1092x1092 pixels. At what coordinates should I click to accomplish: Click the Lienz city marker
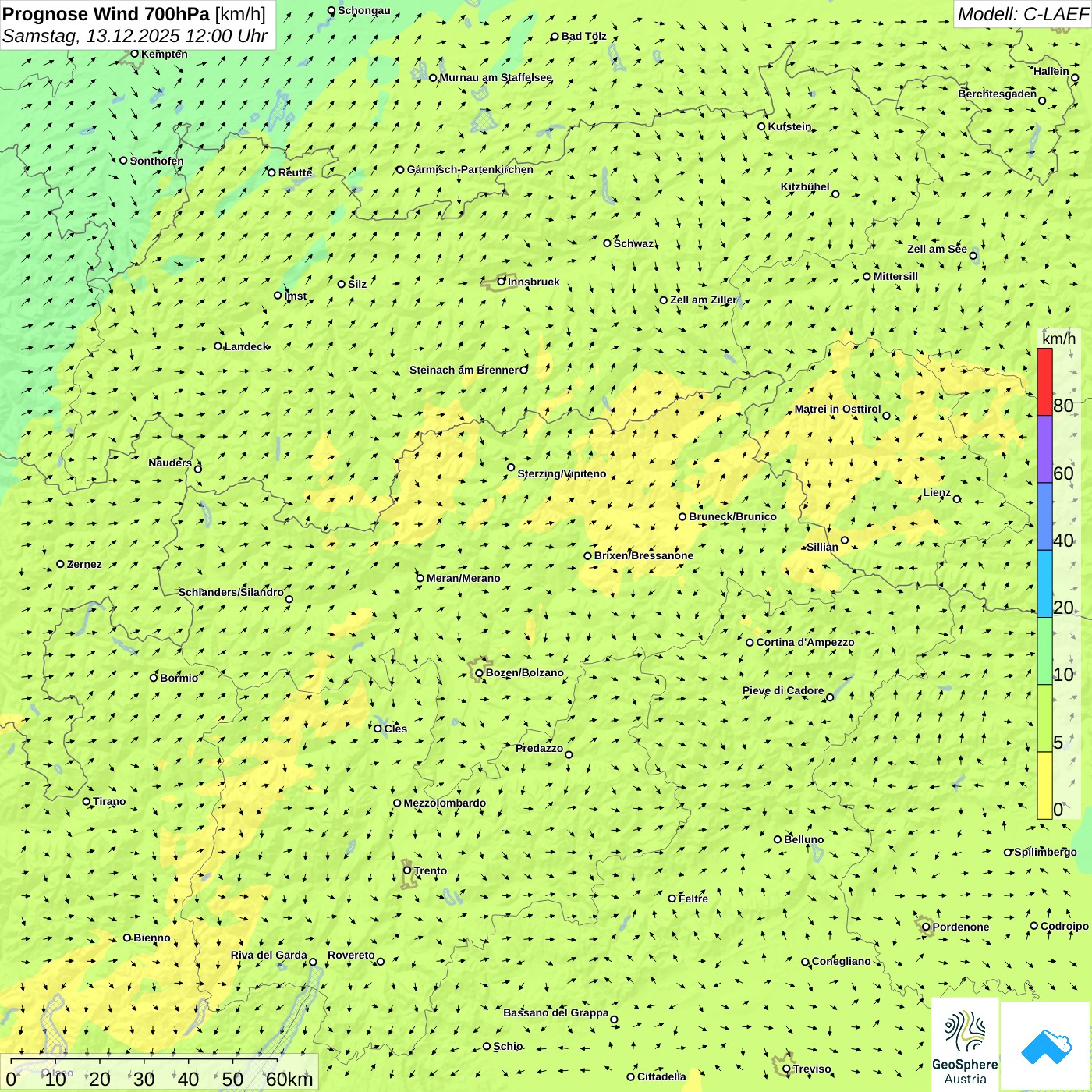click(957, 499)
